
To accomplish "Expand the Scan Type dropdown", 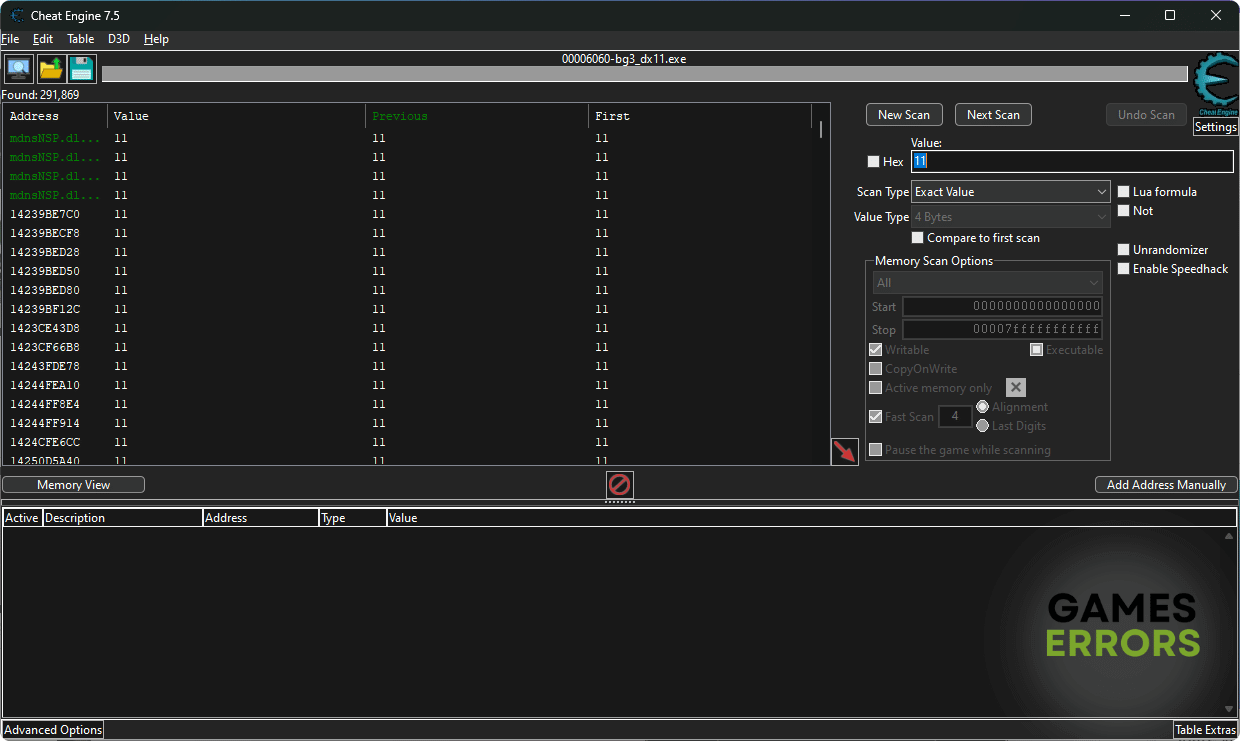I will [1010, 192].
